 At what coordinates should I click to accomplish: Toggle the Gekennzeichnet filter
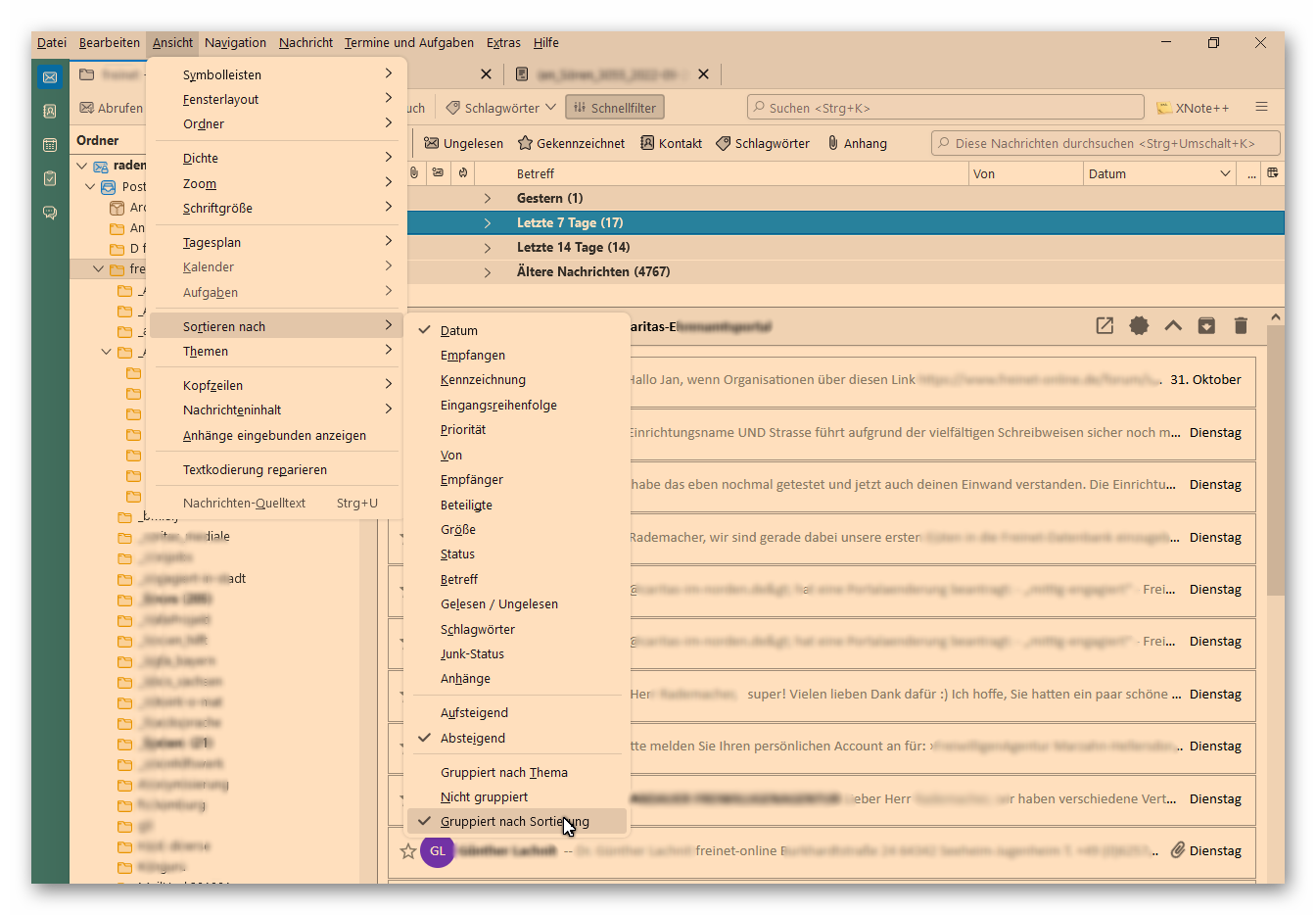(571, 142)
